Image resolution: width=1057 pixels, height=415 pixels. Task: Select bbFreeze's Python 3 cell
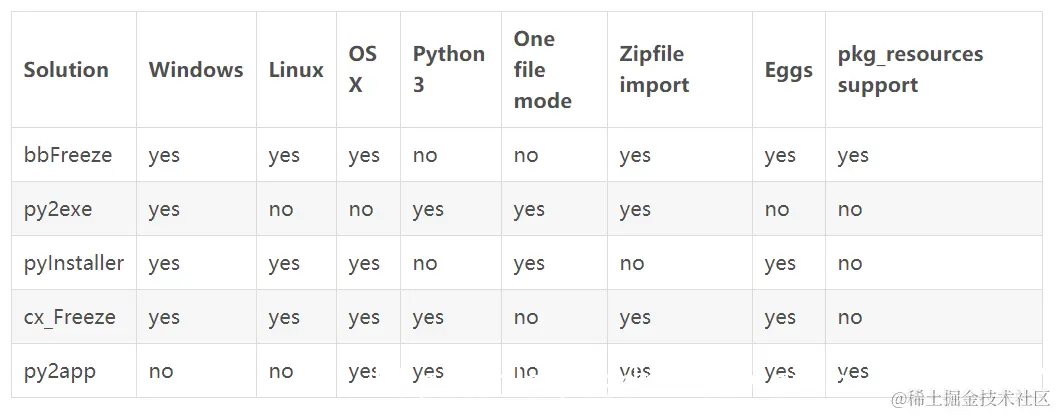click(x=425, y=155)
